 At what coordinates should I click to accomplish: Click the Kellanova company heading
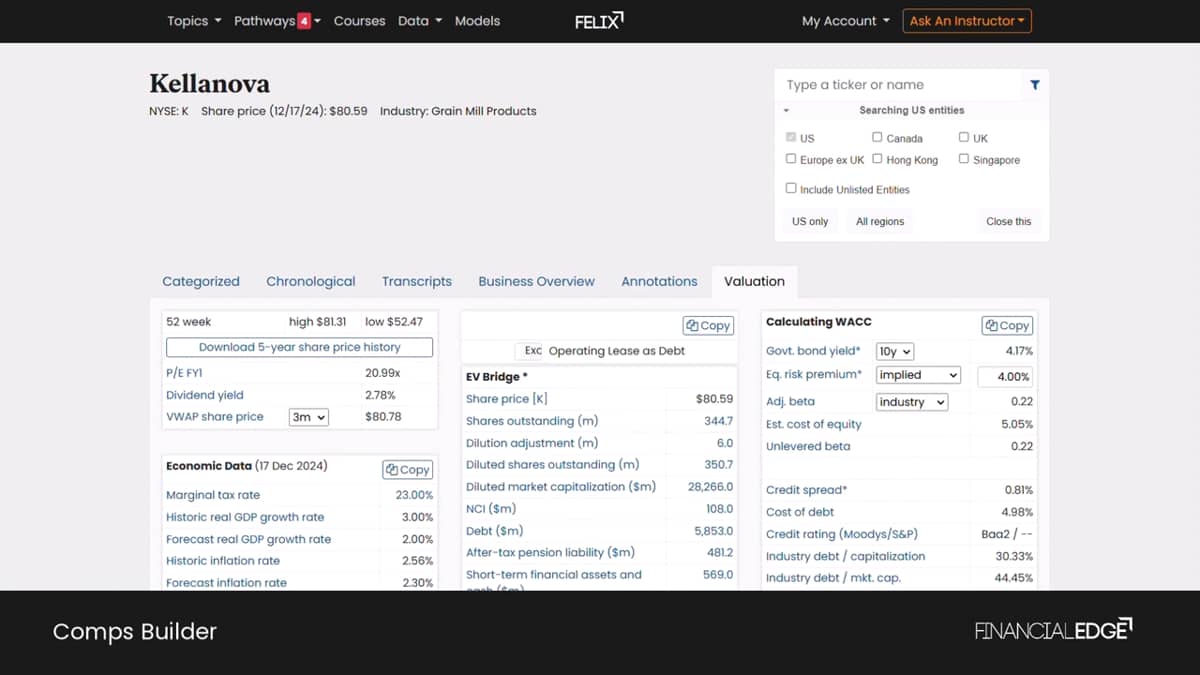210,83
